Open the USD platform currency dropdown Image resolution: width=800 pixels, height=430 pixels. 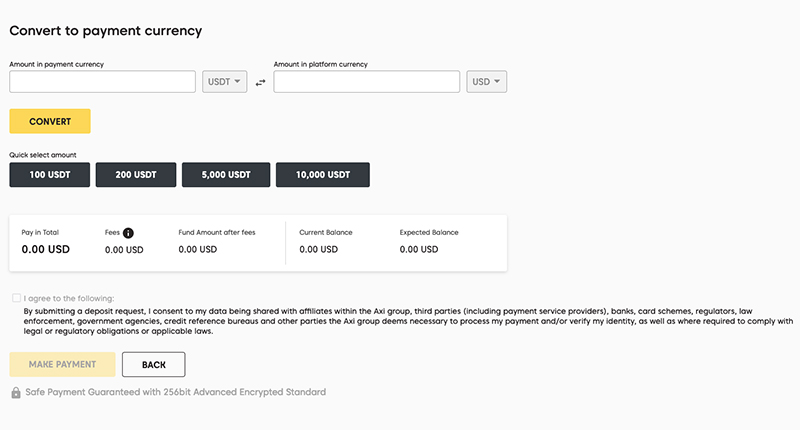point(486,82)
